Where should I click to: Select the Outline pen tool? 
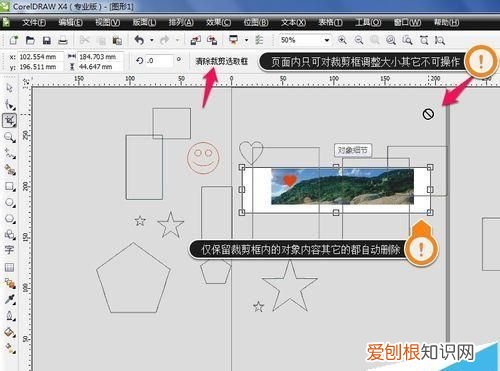(10, 315)
